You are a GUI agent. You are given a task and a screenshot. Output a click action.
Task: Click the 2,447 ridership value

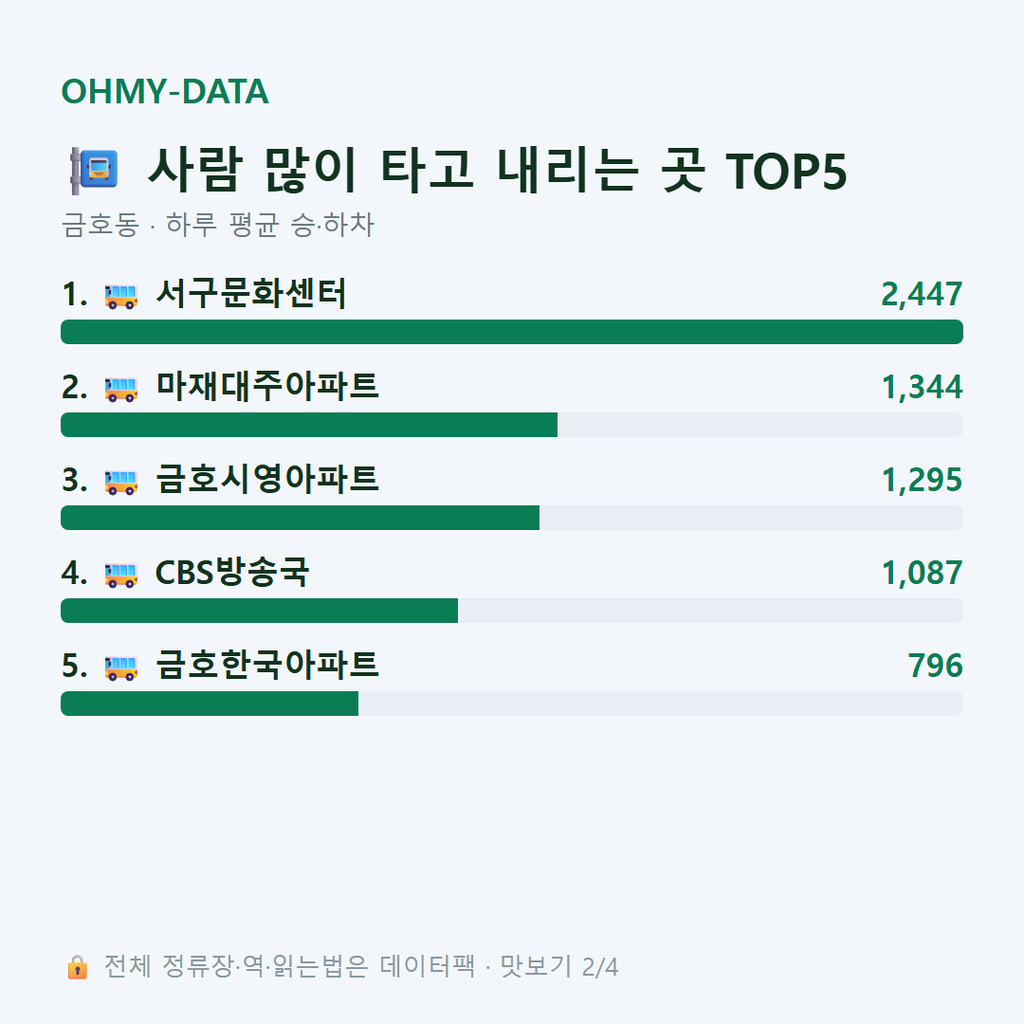click(921, 295)
